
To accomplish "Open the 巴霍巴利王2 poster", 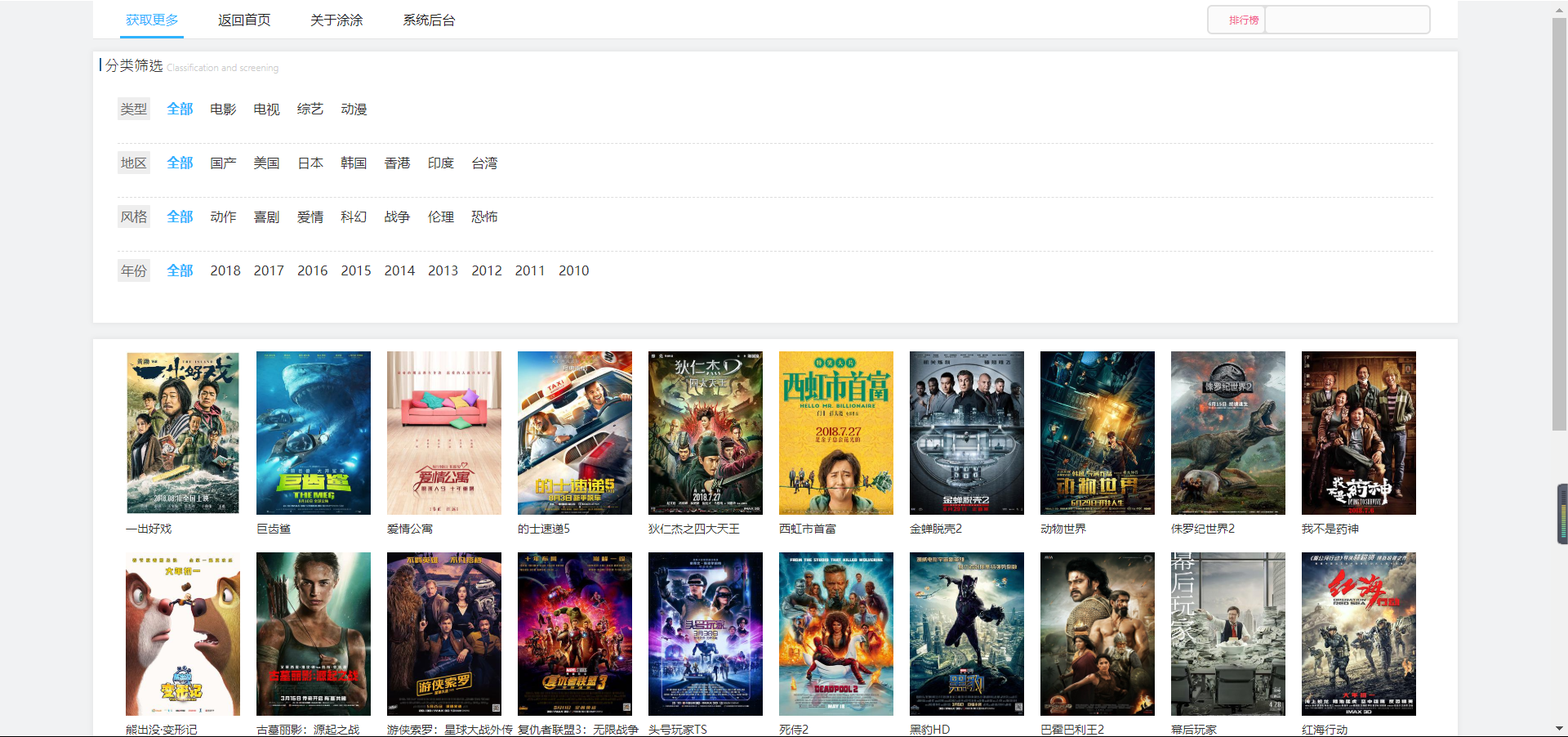I will (1098, 634).
